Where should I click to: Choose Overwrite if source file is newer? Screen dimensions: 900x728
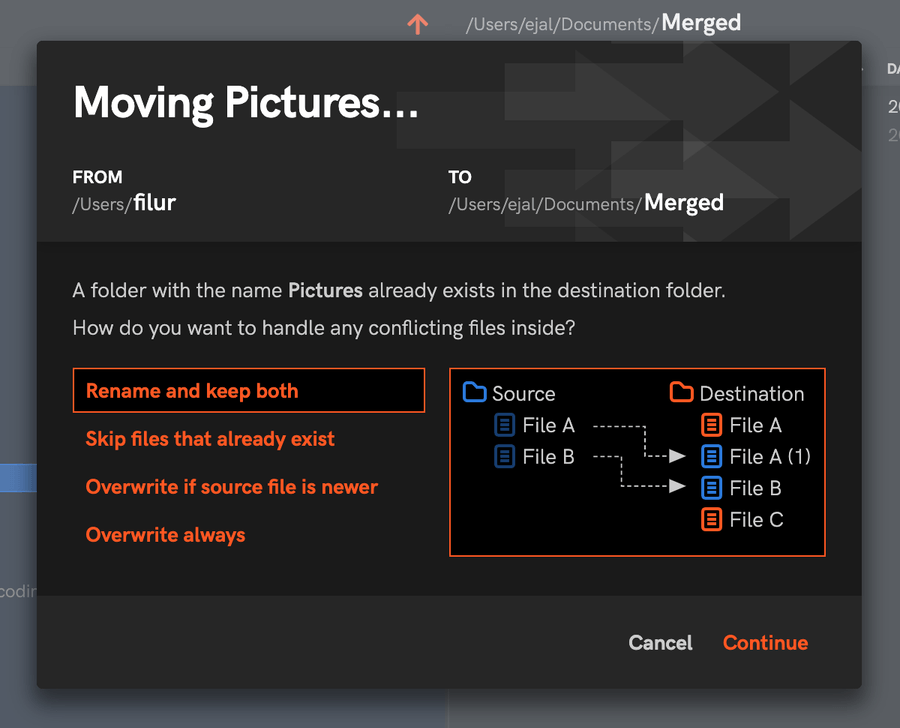click(231, 487)
